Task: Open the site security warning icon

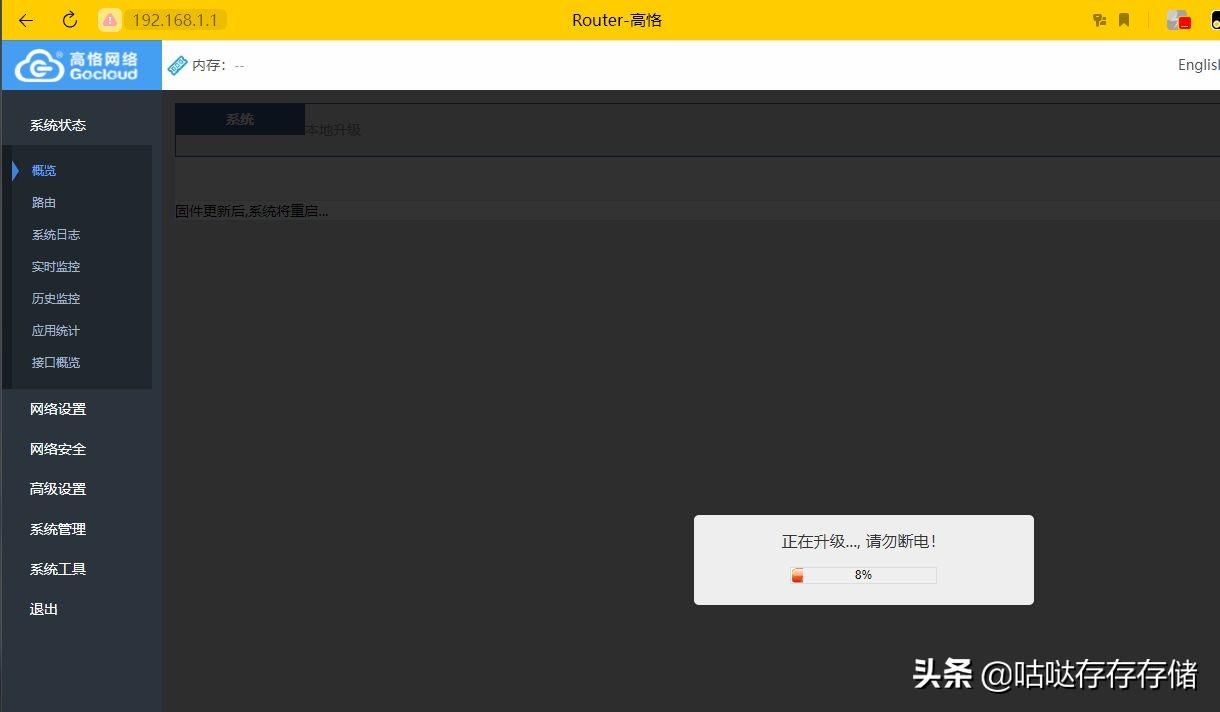Action: pyautogui.click(x=109, y=19)
